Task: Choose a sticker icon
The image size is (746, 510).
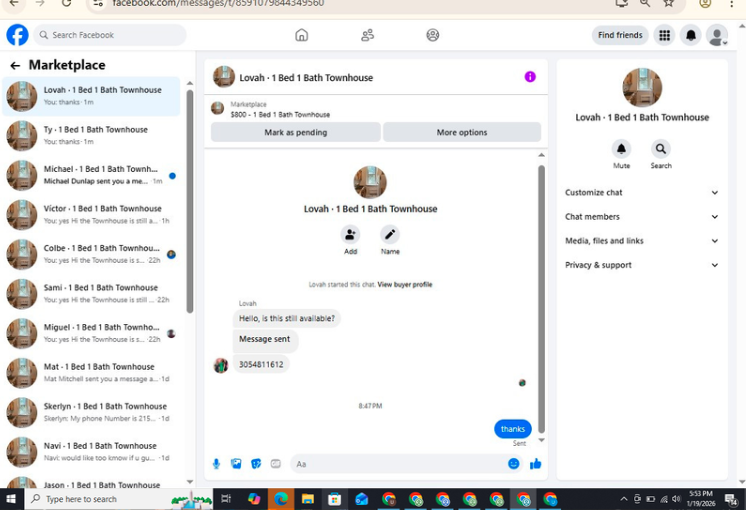Action: 256,464
